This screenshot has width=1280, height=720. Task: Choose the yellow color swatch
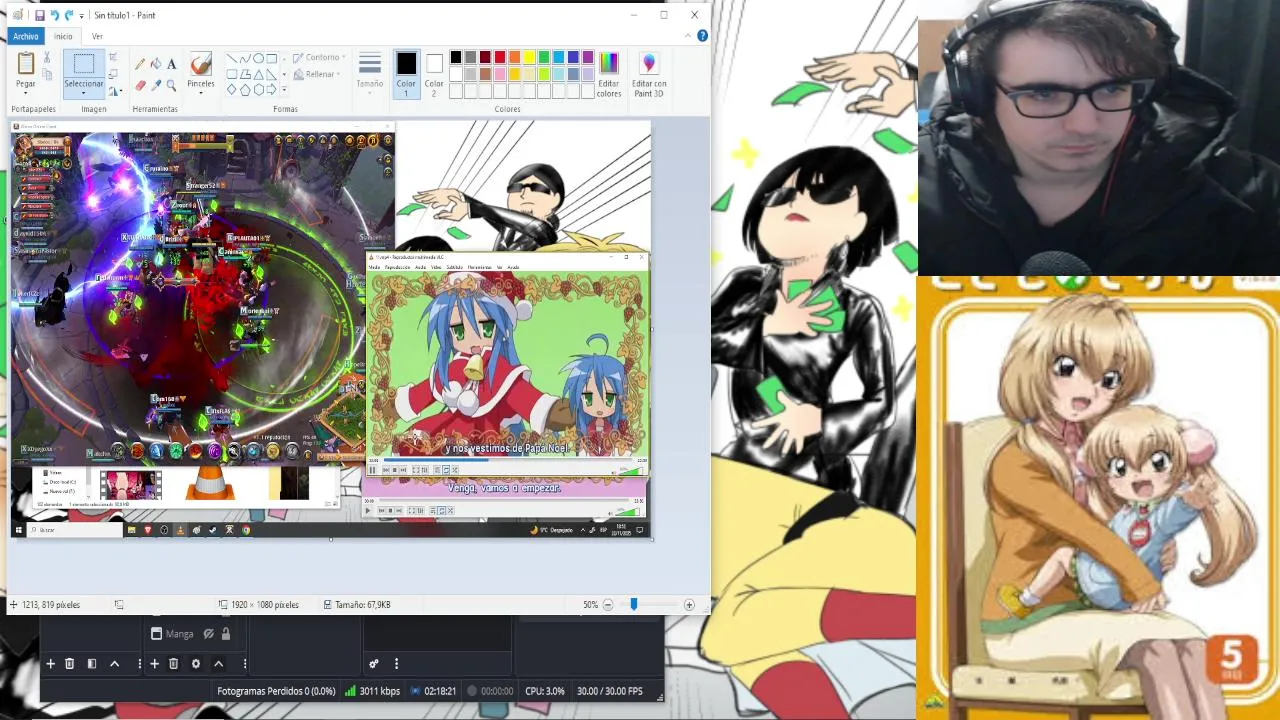point(529,58)
